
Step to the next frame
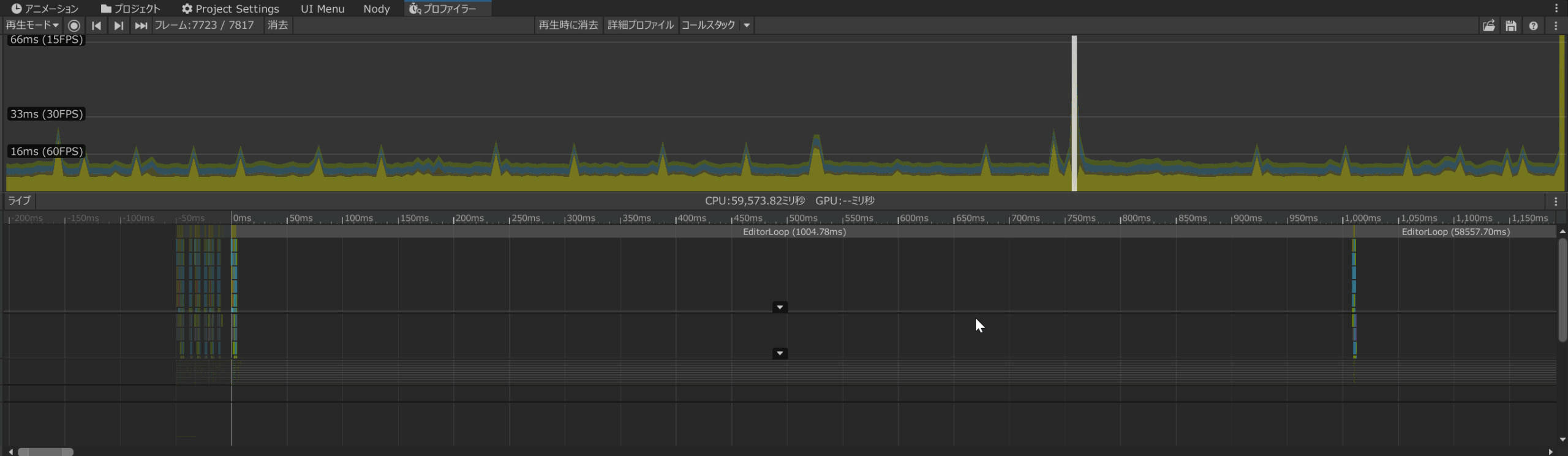(x=118, y=26)
